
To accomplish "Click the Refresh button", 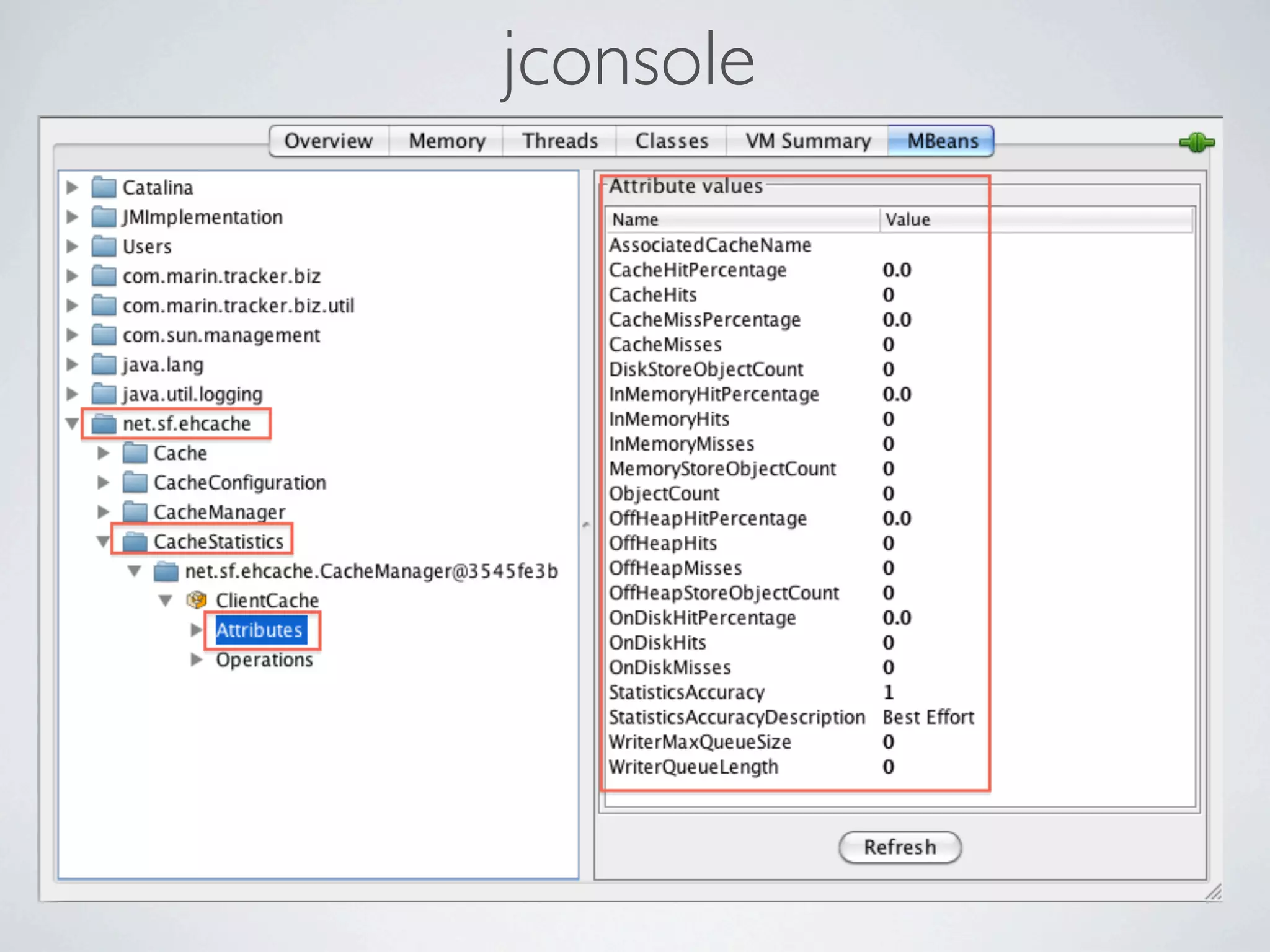I will [x=900, y=847].
